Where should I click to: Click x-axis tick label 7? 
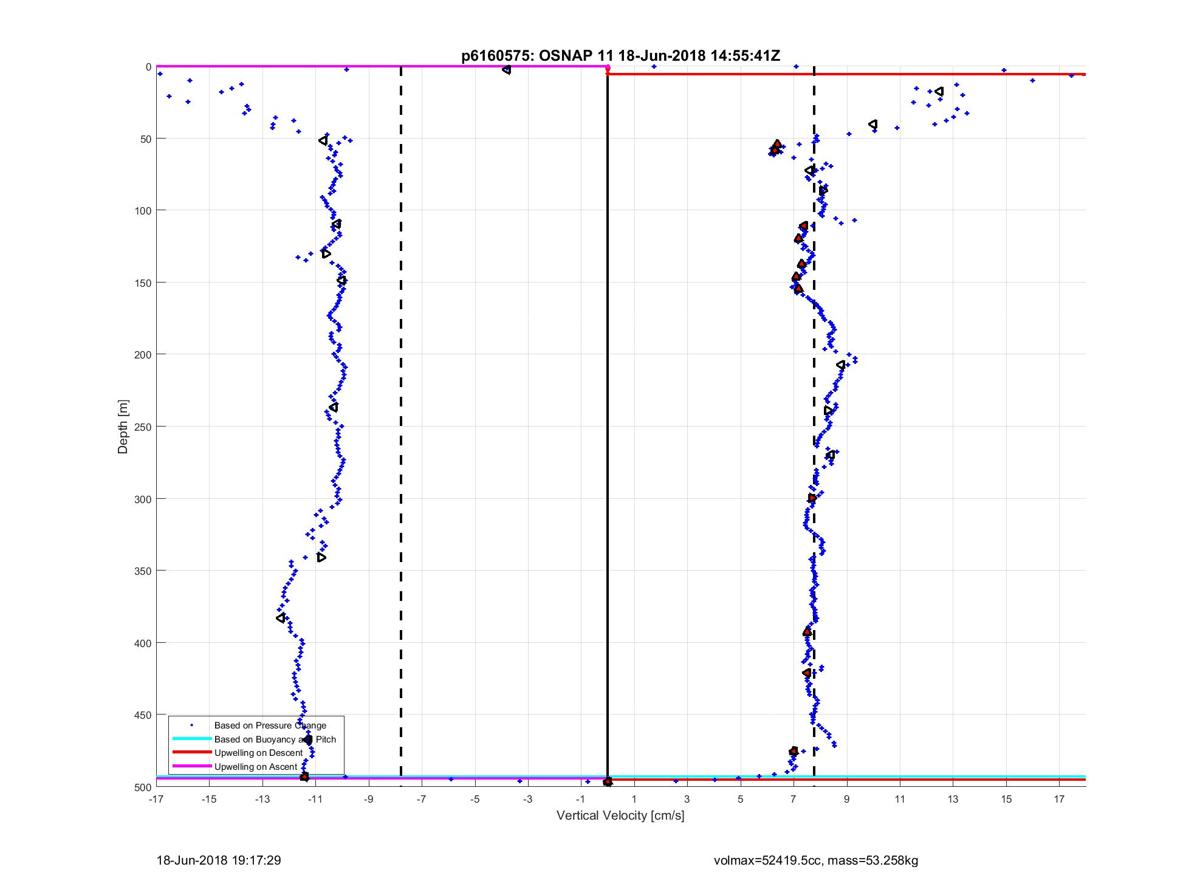point(793,799)
